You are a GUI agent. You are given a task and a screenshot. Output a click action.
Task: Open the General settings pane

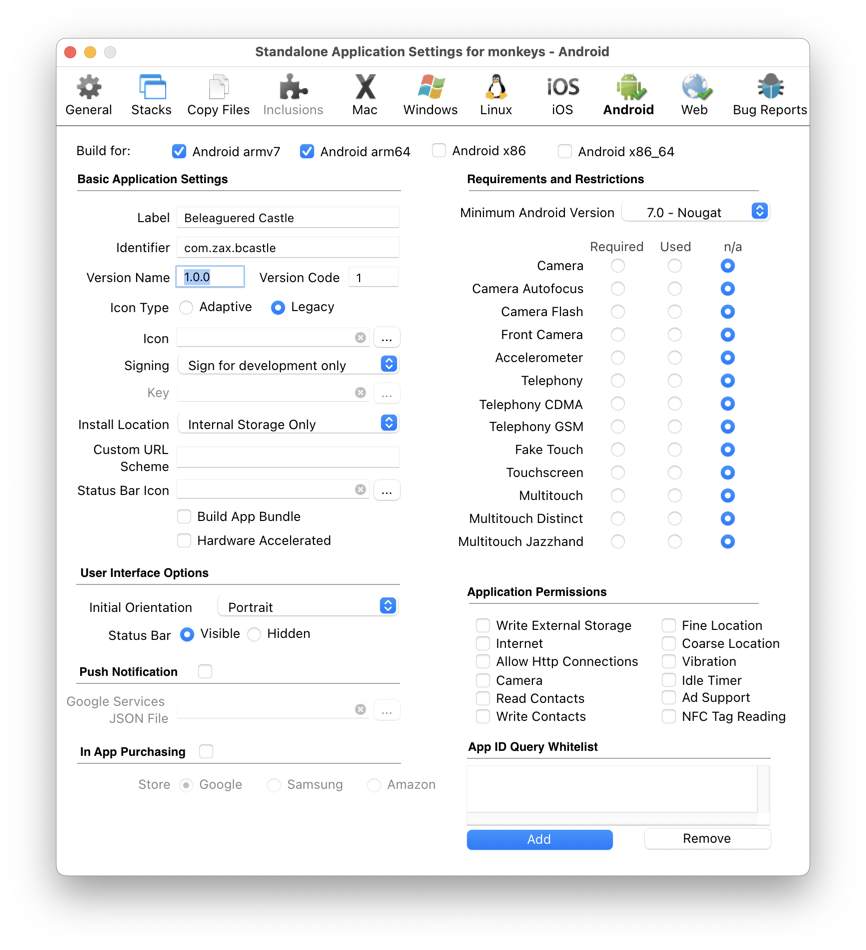88,95
